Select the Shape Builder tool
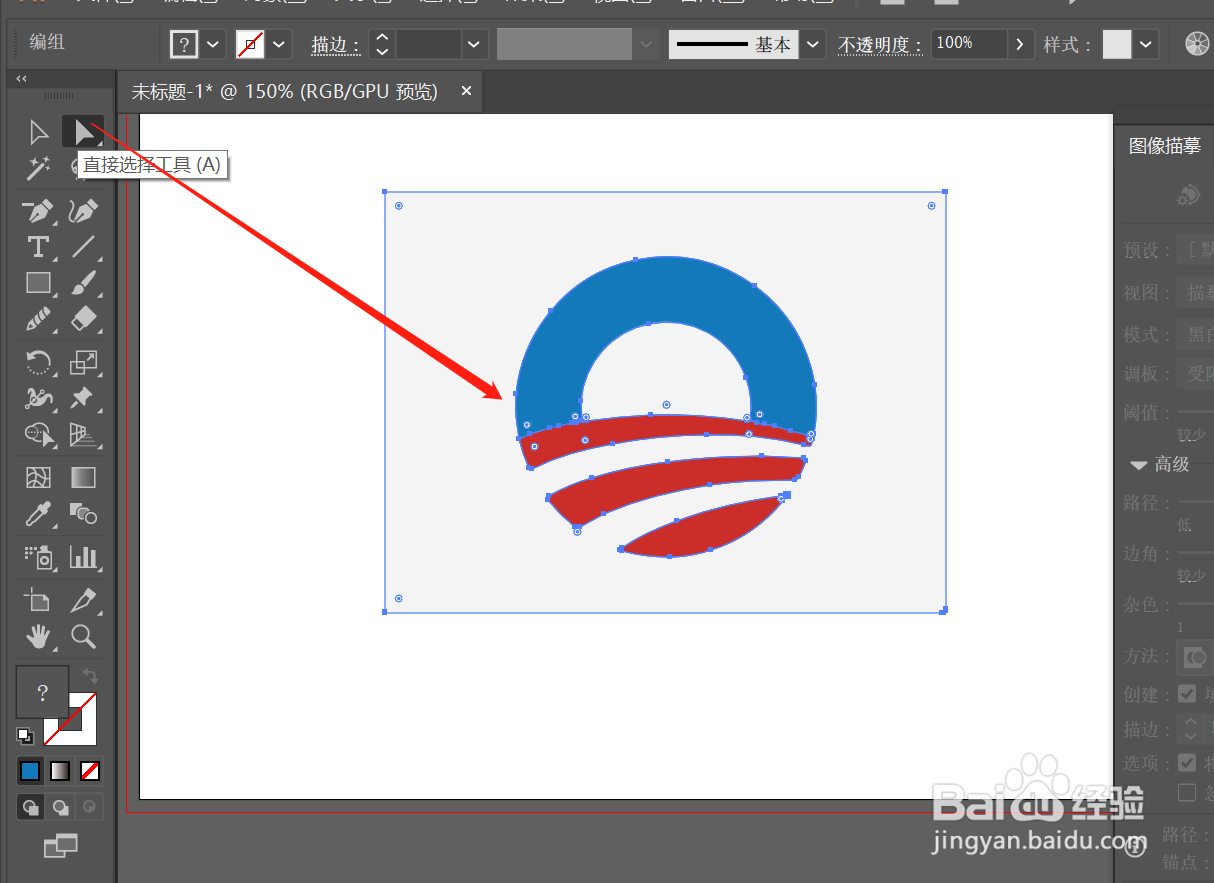The height and width of the screenshot is (883, 1214). (39, 434)
